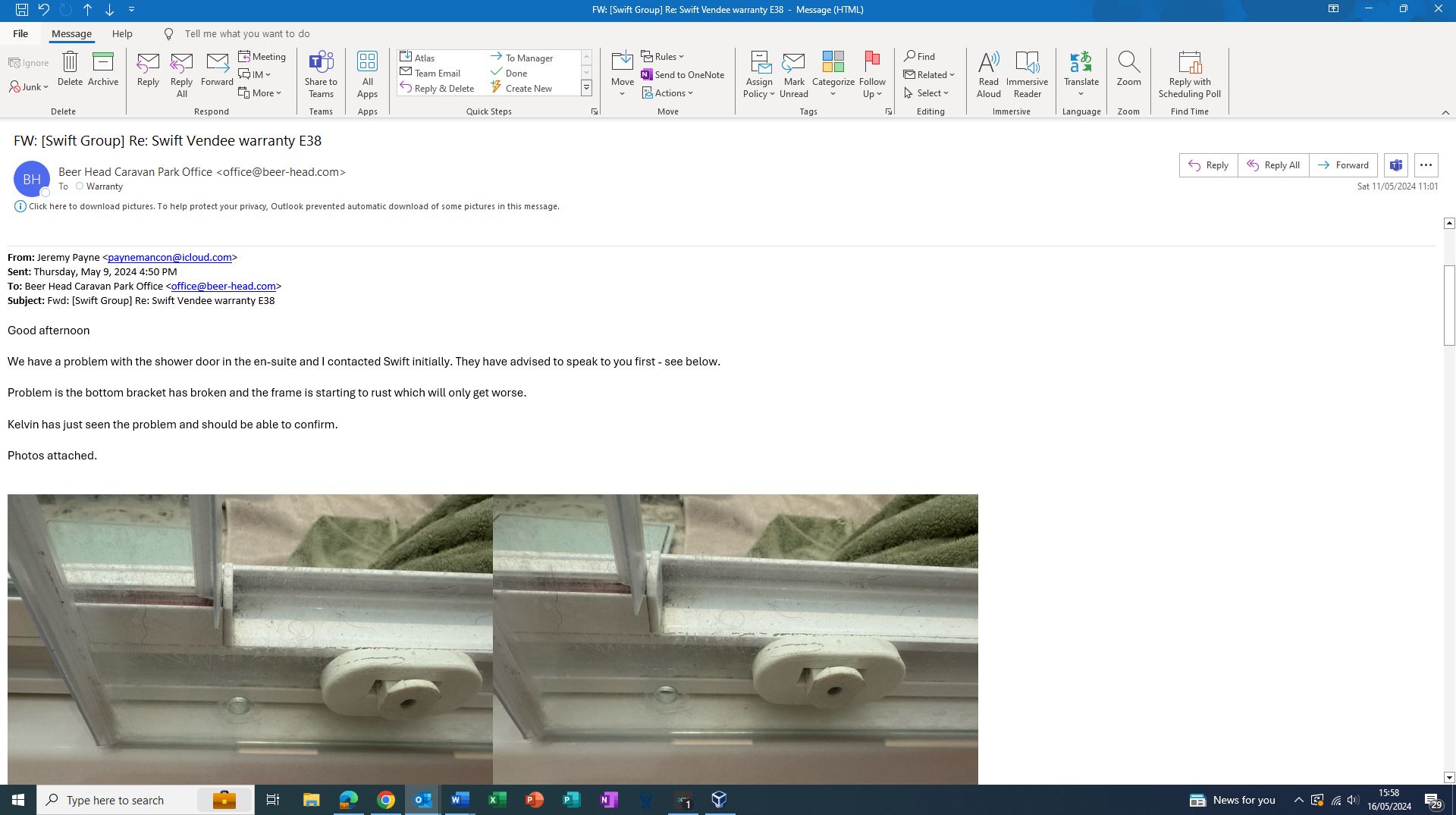
Task: Mark the message as Unread
Action: pos(793,74)
